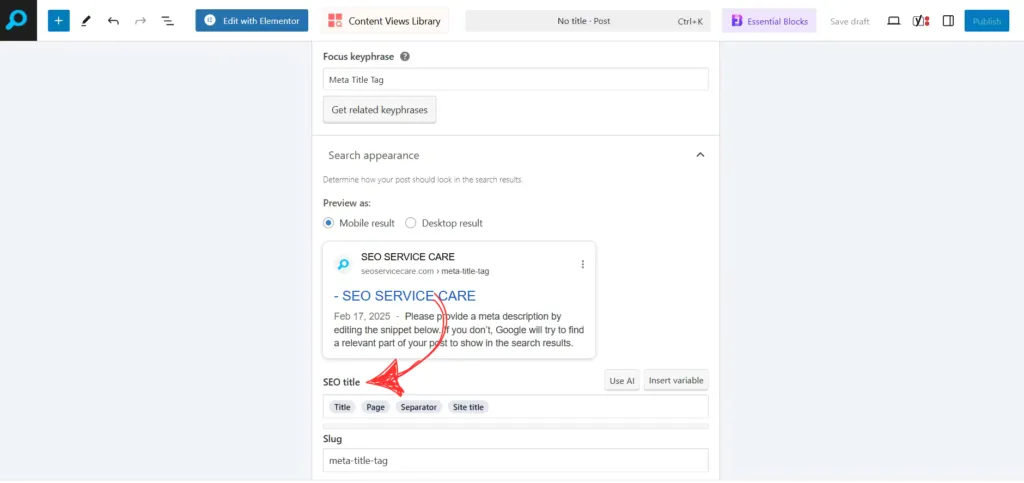Open the snippet preview three-dot menu
This screenshot has width=1024, height=483.
coord(583,264)
